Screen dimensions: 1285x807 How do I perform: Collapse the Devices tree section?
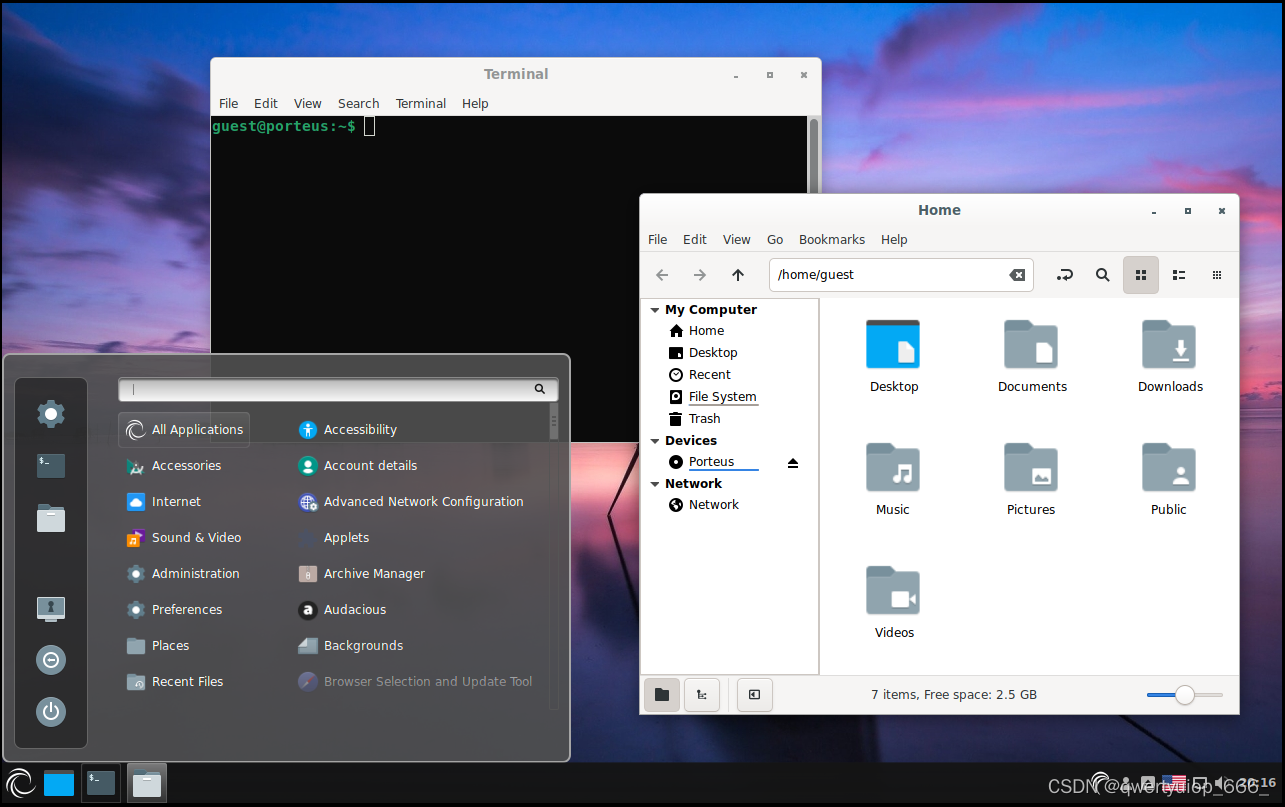pyautogui.click(x=654, y=440)
